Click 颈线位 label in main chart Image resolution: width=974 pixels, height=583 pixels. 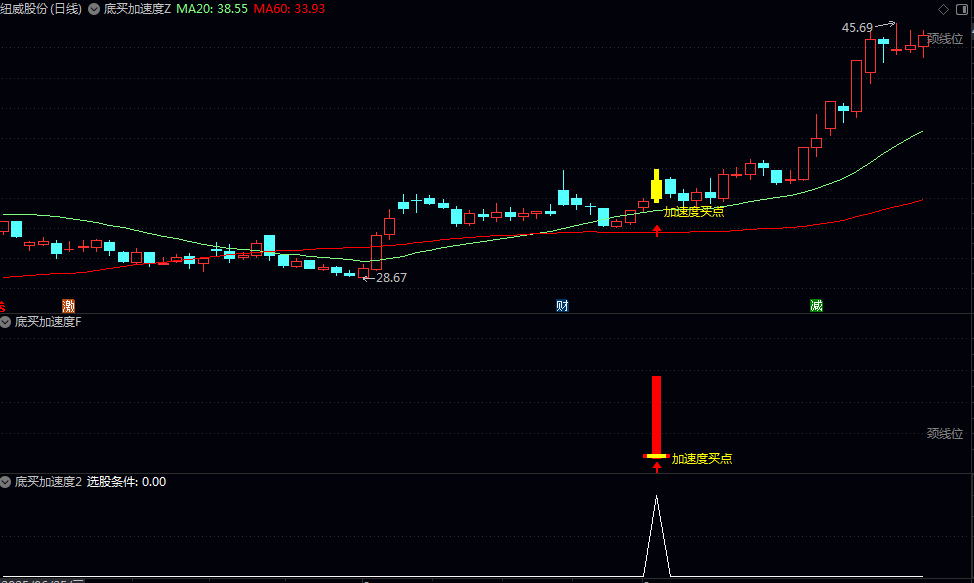tap(945, 39)
